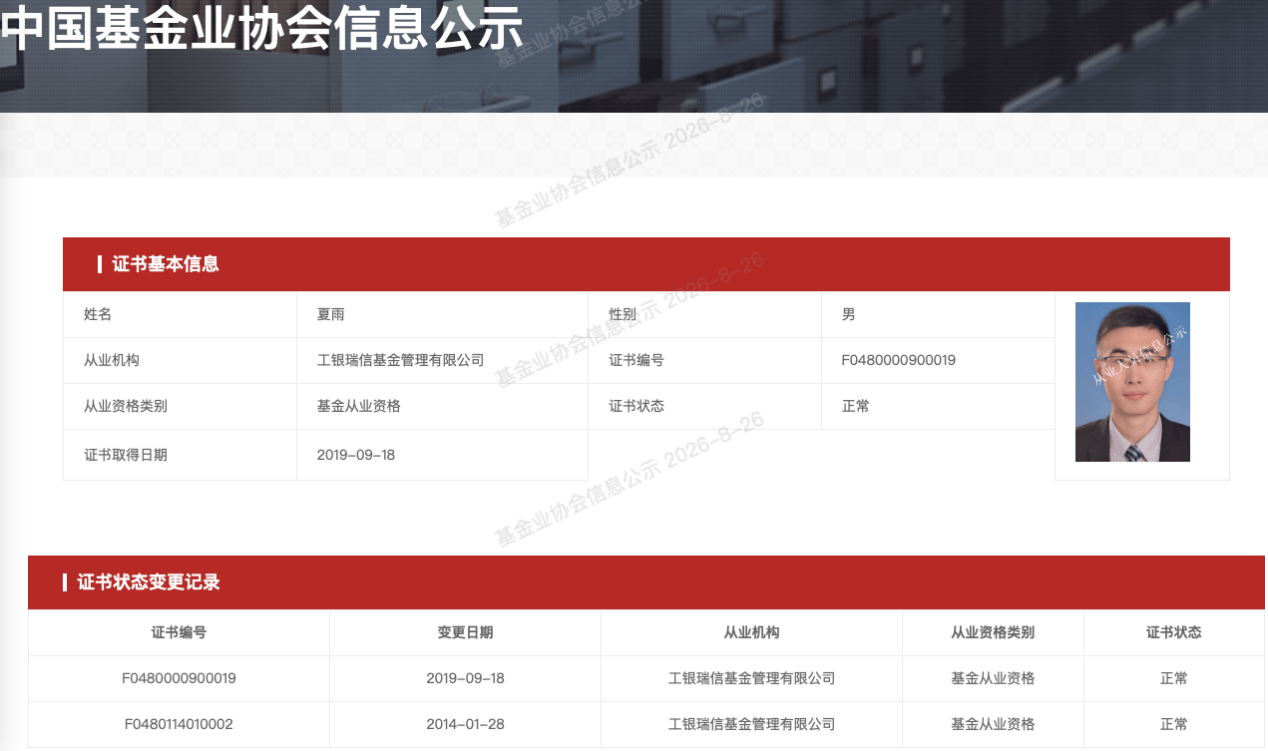The height and width of the screenshot is (751, 1268).
Task: Click the 证书状态 column header in change records
Action: pyautogui.click(x=1174, y=632)
